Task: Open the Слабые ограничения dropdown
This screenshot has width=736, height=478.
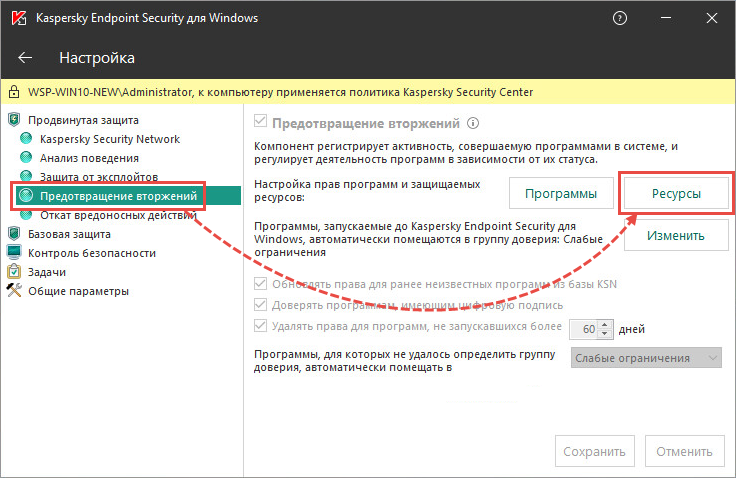Action: click(x=646, y=358)
